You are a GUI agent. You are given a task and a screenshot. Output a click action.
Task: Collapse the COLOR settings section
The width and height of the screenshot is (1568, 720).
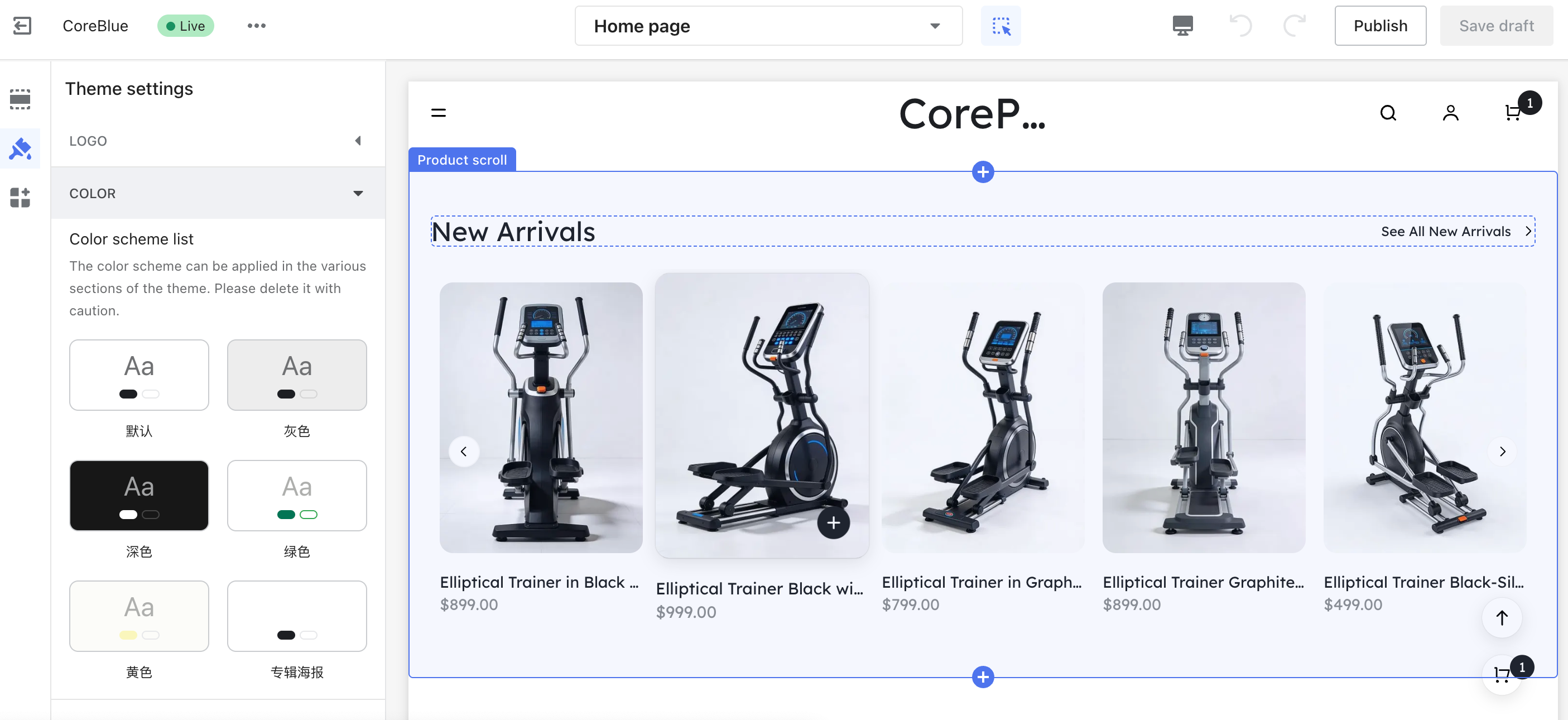pos(217,193)
